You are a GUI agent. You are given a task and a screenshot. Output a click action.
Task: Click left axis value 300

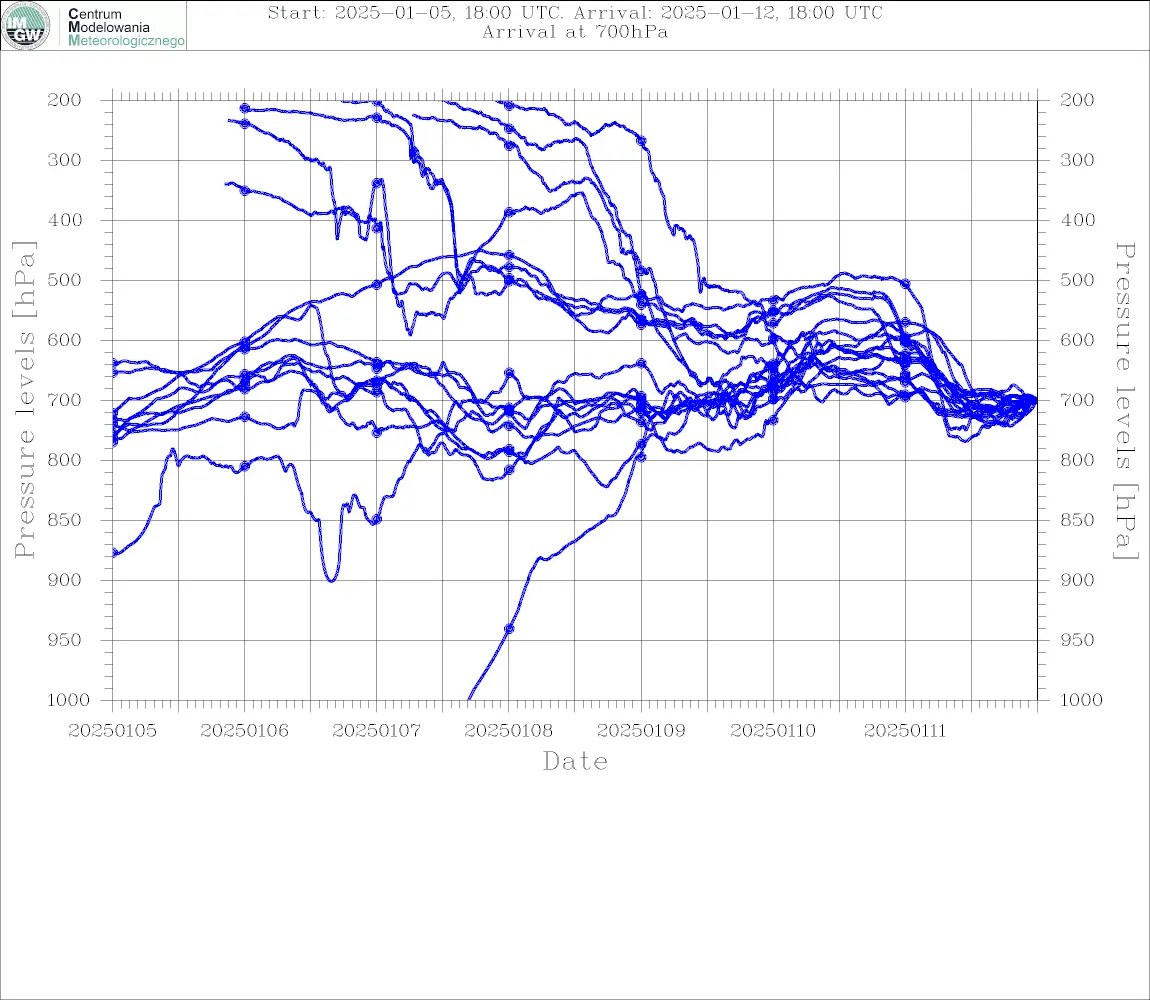[65, 160]
